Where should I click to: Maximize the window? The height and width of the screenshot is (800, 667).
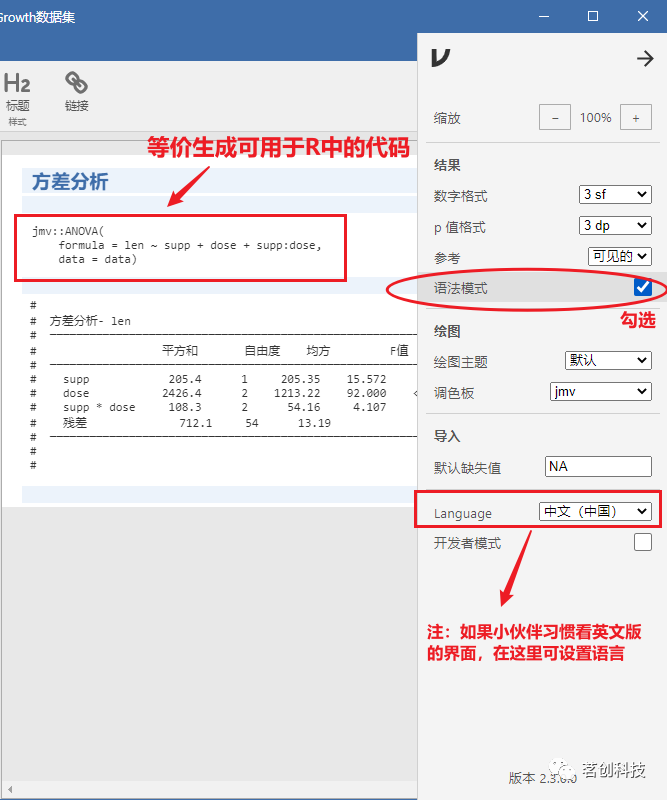[593, 16]
